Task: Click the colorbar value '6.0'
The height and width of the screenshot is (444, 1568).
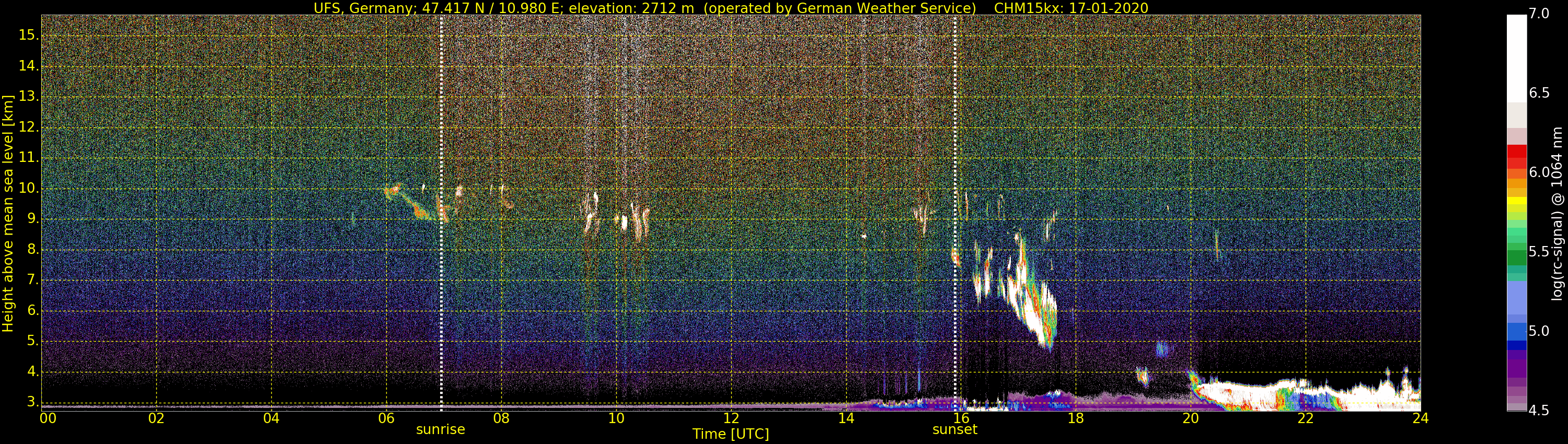Action: point(1539,173)
